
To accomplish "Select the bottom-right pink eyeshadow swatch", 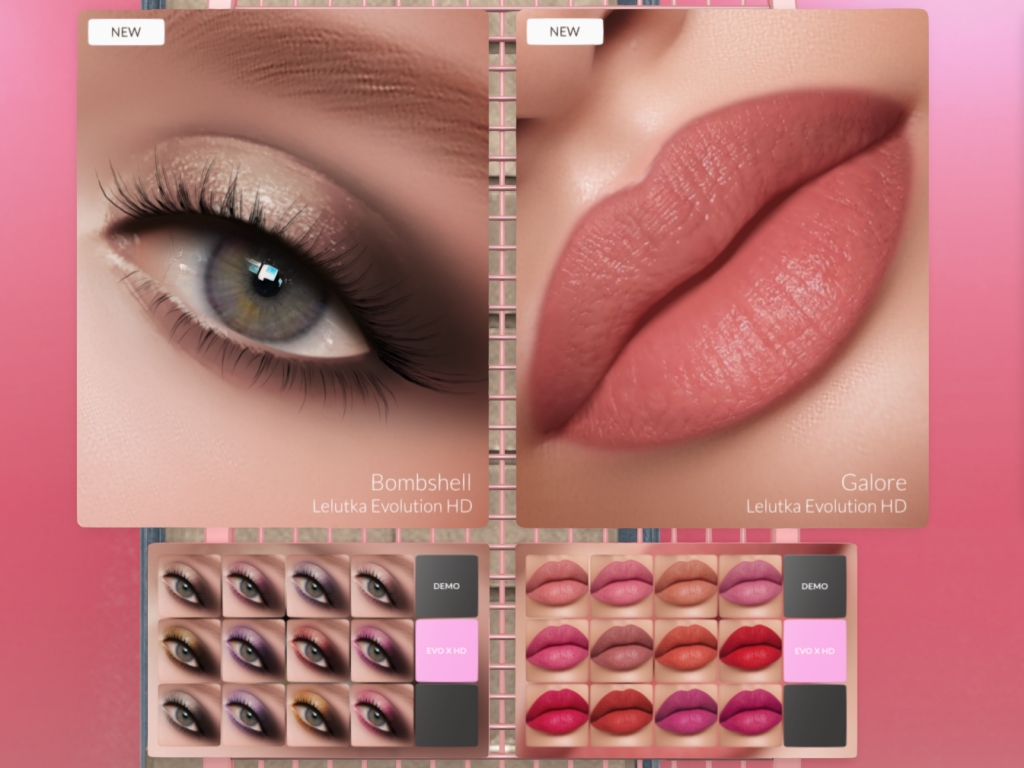I will point(381,714).
